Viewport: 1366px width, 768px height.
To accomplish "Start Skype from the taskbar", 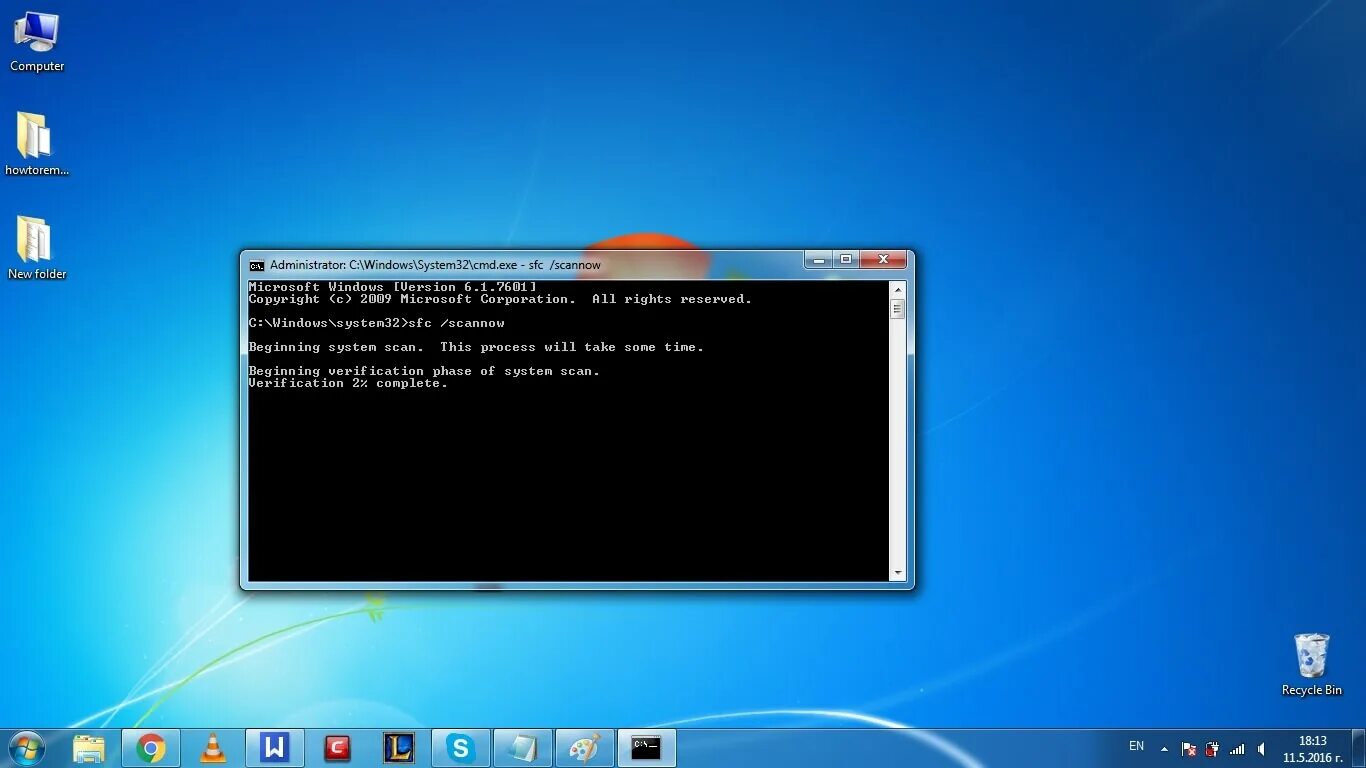I will click(x=461, y=747).
